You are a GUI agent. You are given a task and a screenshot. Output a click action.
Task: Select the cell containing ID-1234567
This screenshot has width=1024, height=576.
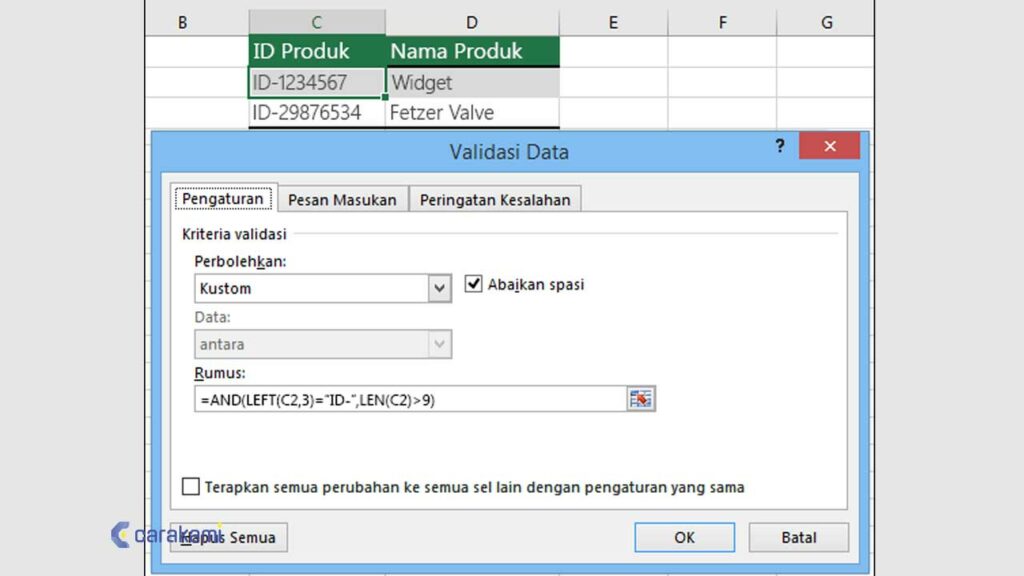pos(315,81)
